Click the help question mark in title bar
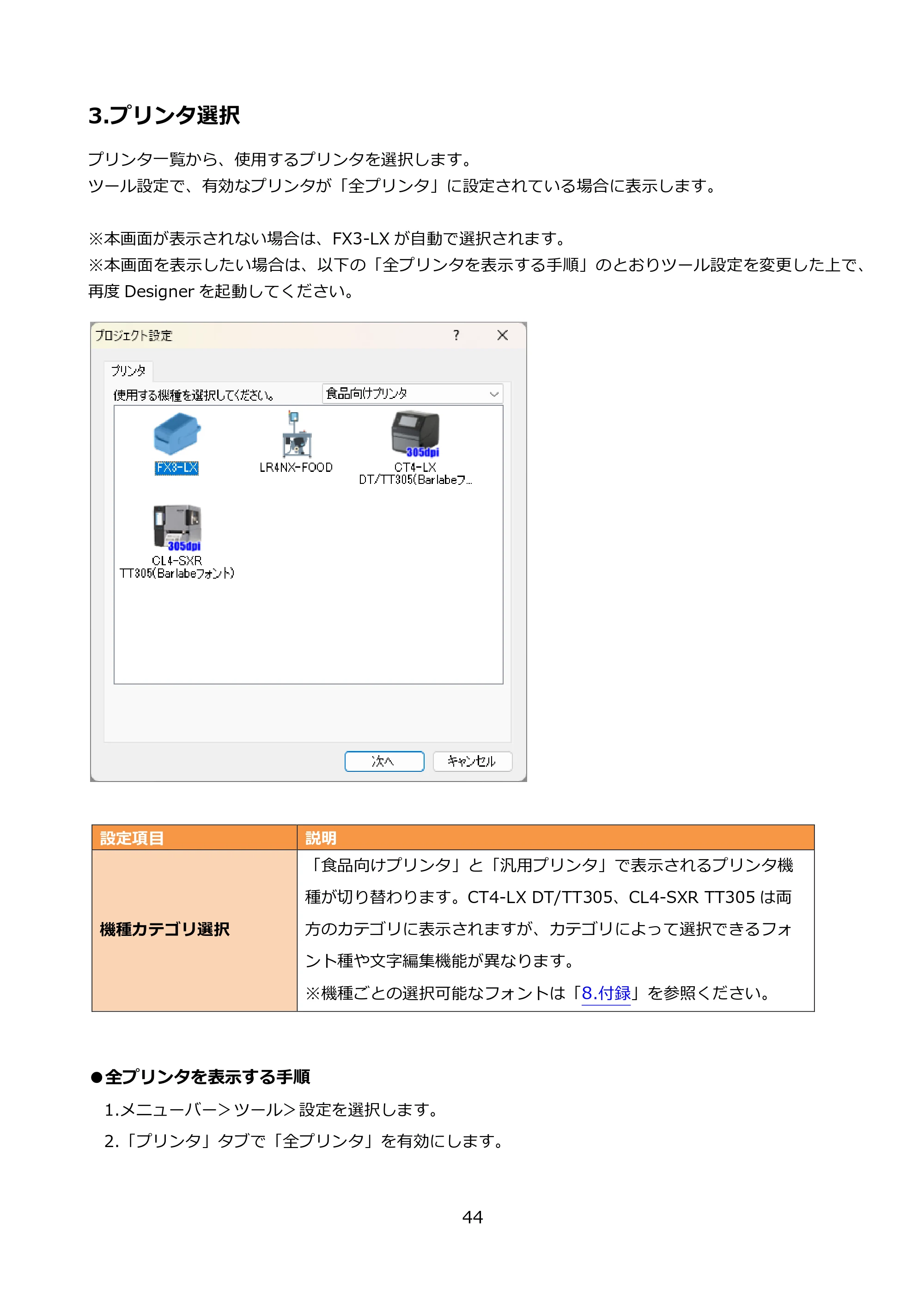The height and width of the screenshot is (1307, 924). click(456, 335)
